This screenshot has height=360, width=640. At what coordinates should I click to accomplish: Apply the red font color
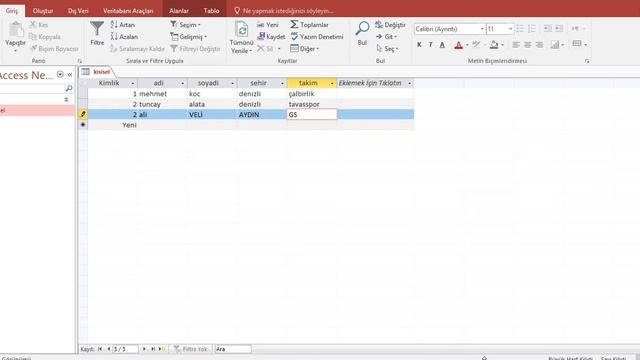pyautogui.click(x=458, y=45)
